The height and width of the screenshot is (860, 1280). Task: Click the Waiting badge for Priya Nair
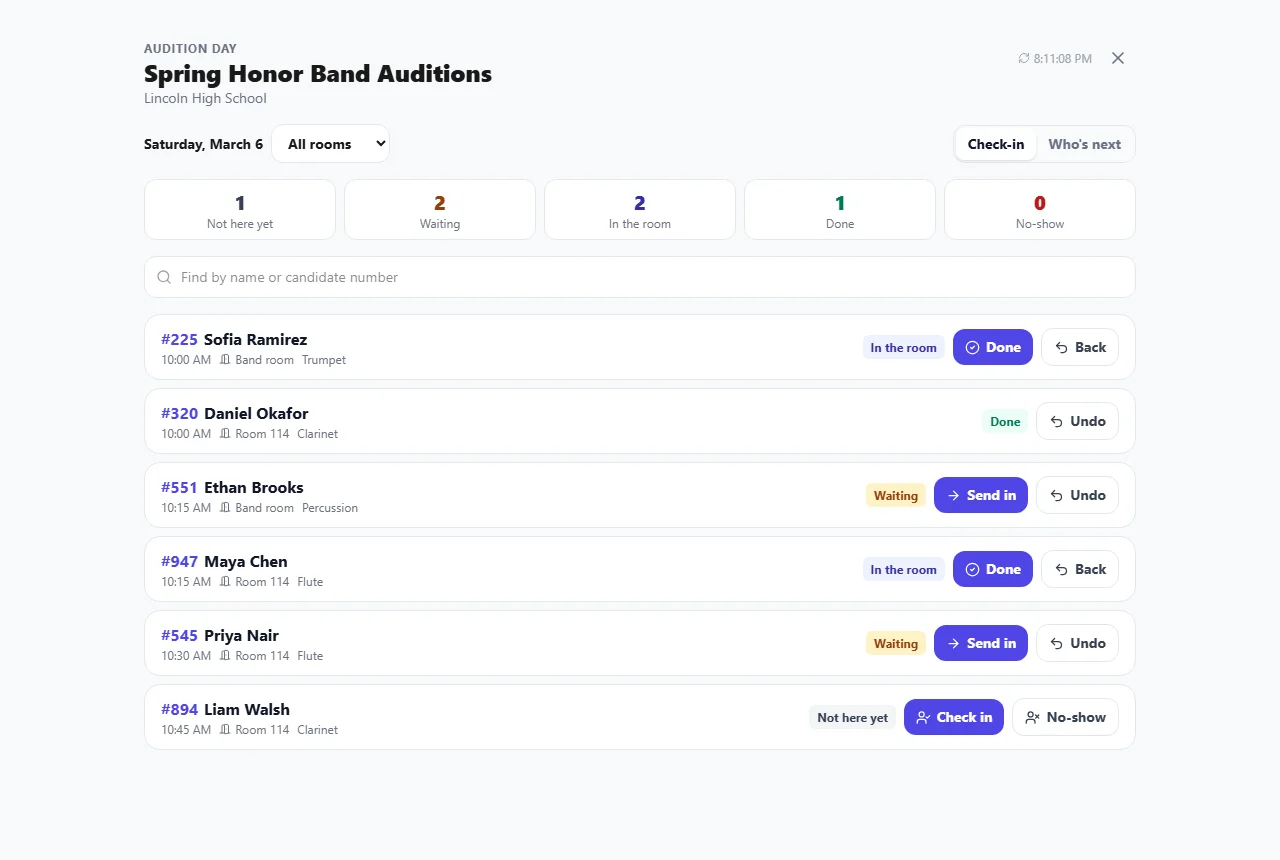(896, 644)
